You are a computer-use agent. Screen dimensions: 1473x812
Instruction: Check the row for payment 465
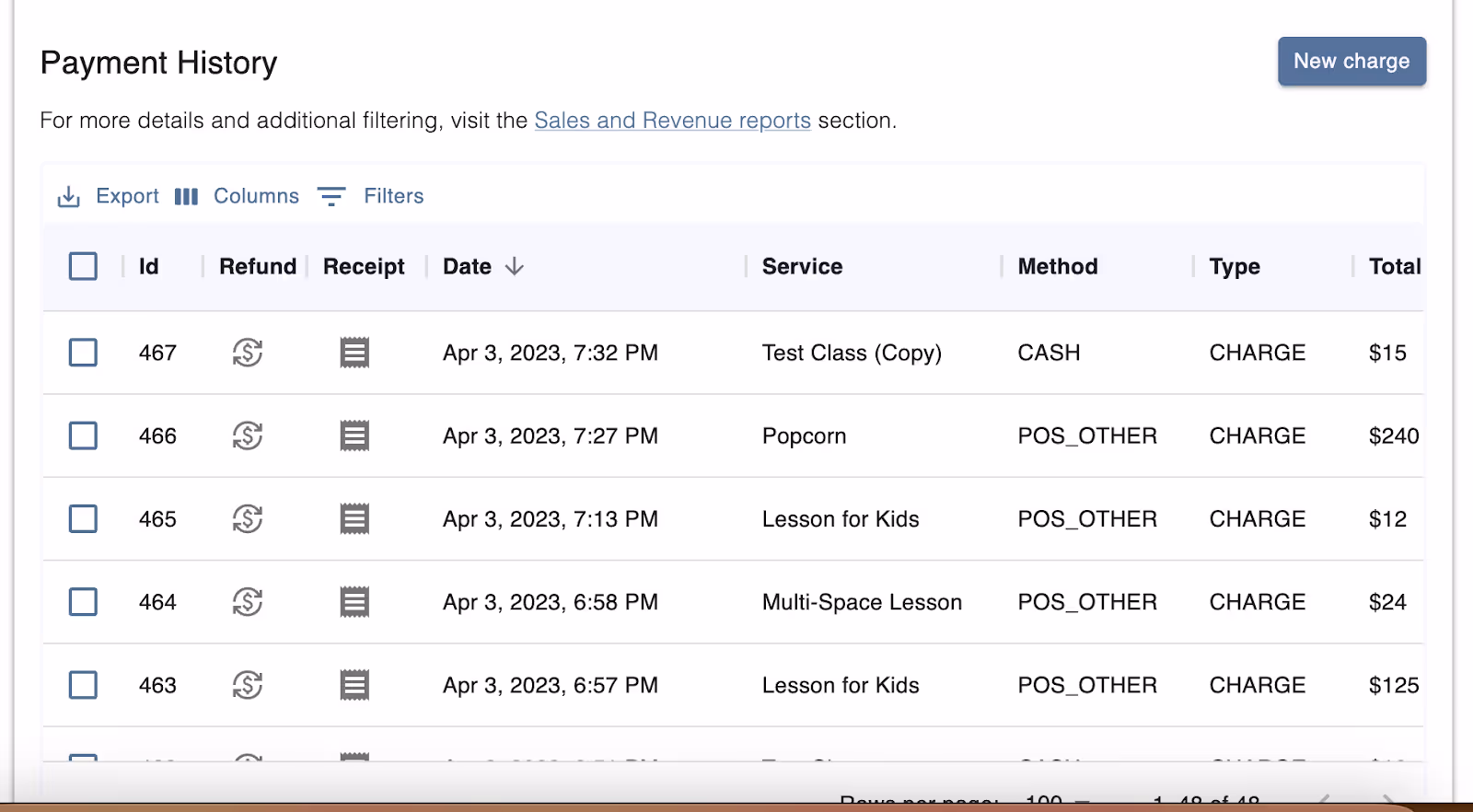[x=83, y=519]
